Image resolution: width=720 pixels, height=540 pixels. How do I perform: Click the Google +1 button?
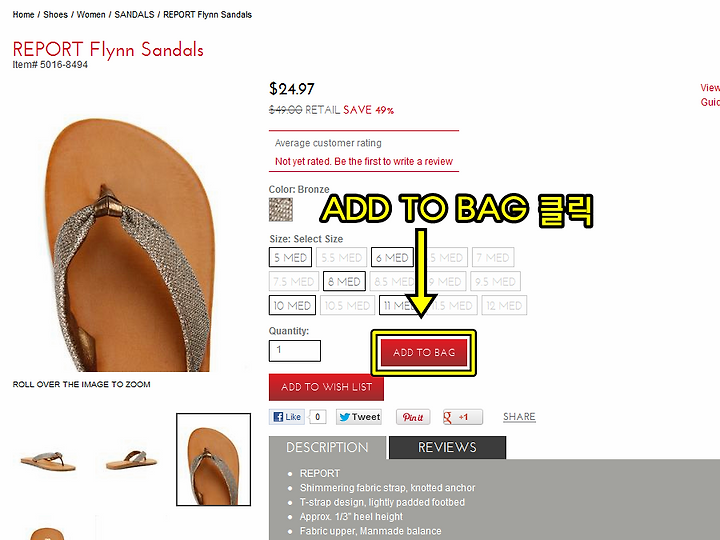463,417
